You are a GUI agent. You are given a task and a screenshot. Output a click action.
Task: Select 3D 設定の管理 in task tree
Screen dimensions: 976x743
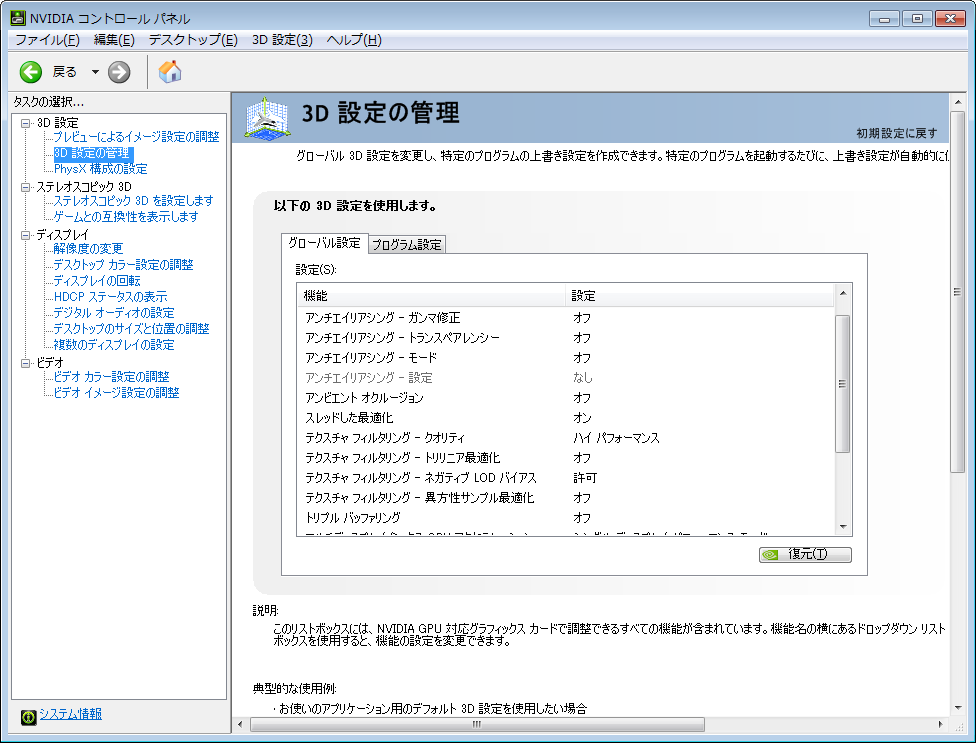[x=93, y=153]
